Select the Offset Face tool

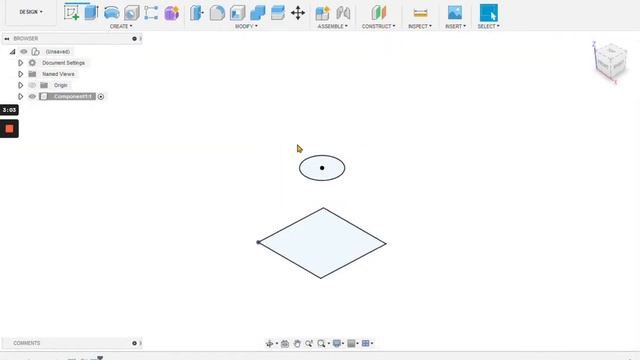coord(278,13)
